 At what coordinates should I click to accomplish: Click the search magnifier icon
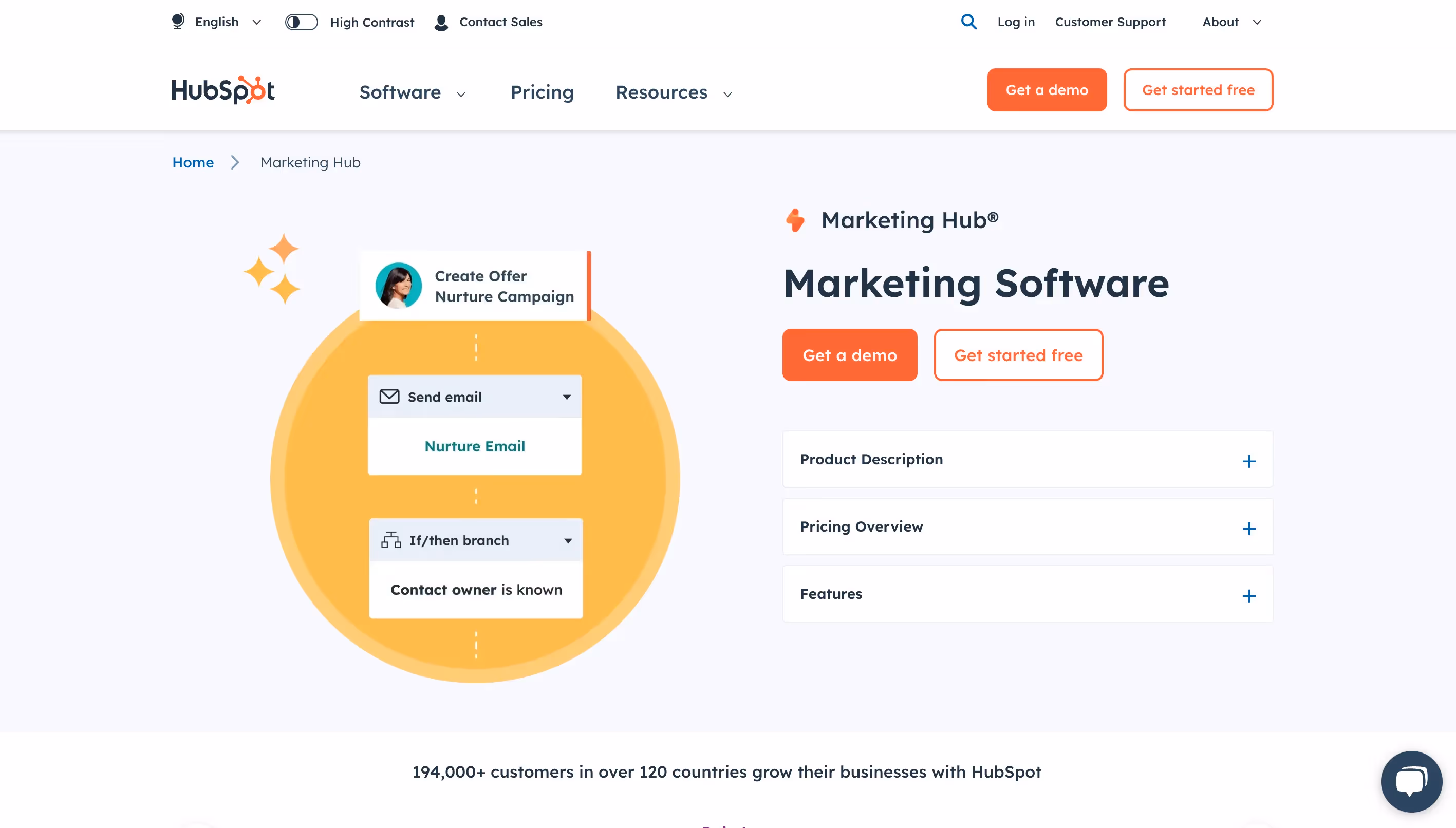(968, 22)
